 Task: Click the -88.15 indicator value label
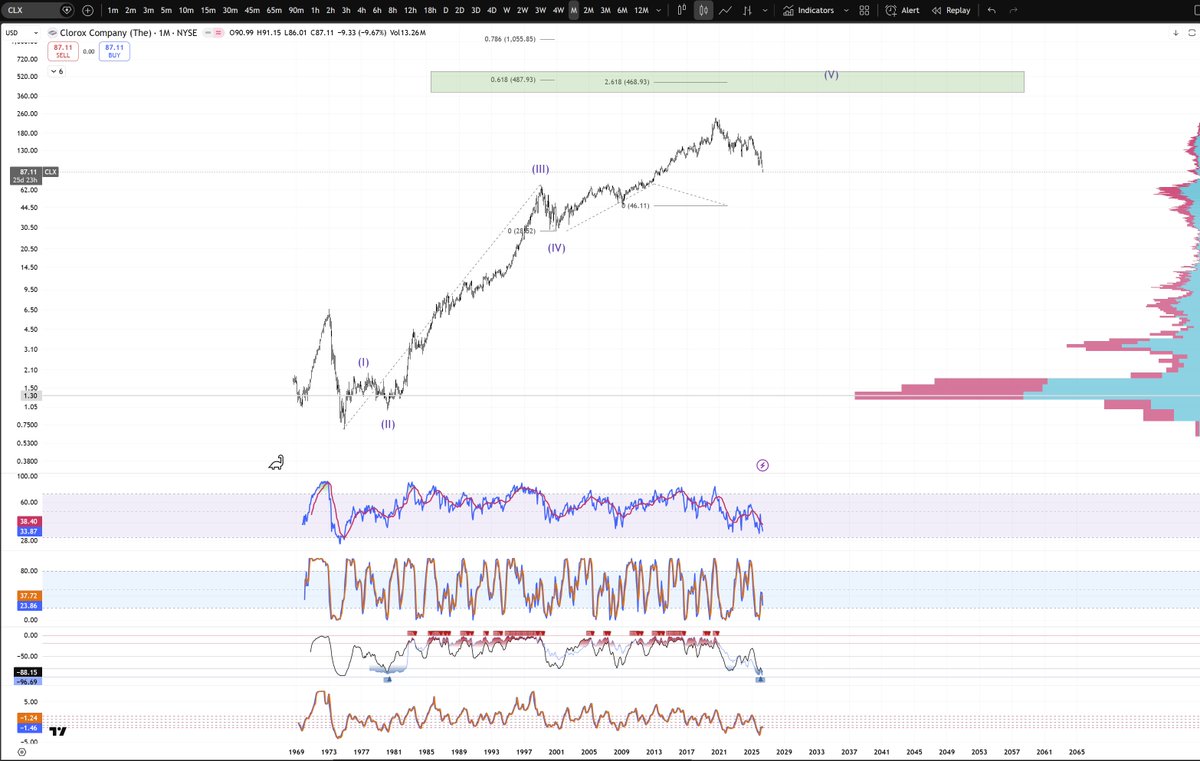(x=28, y=672)
